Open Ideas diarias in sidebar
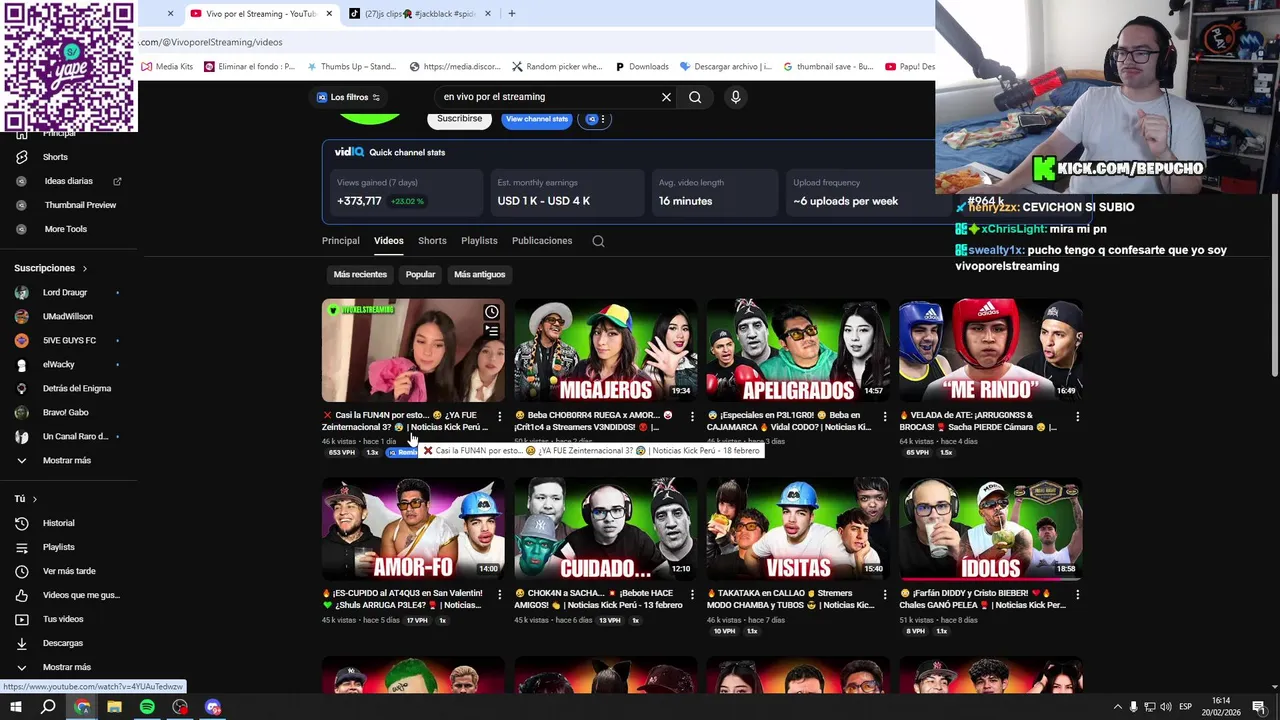1280x720 pixels. 68,181
